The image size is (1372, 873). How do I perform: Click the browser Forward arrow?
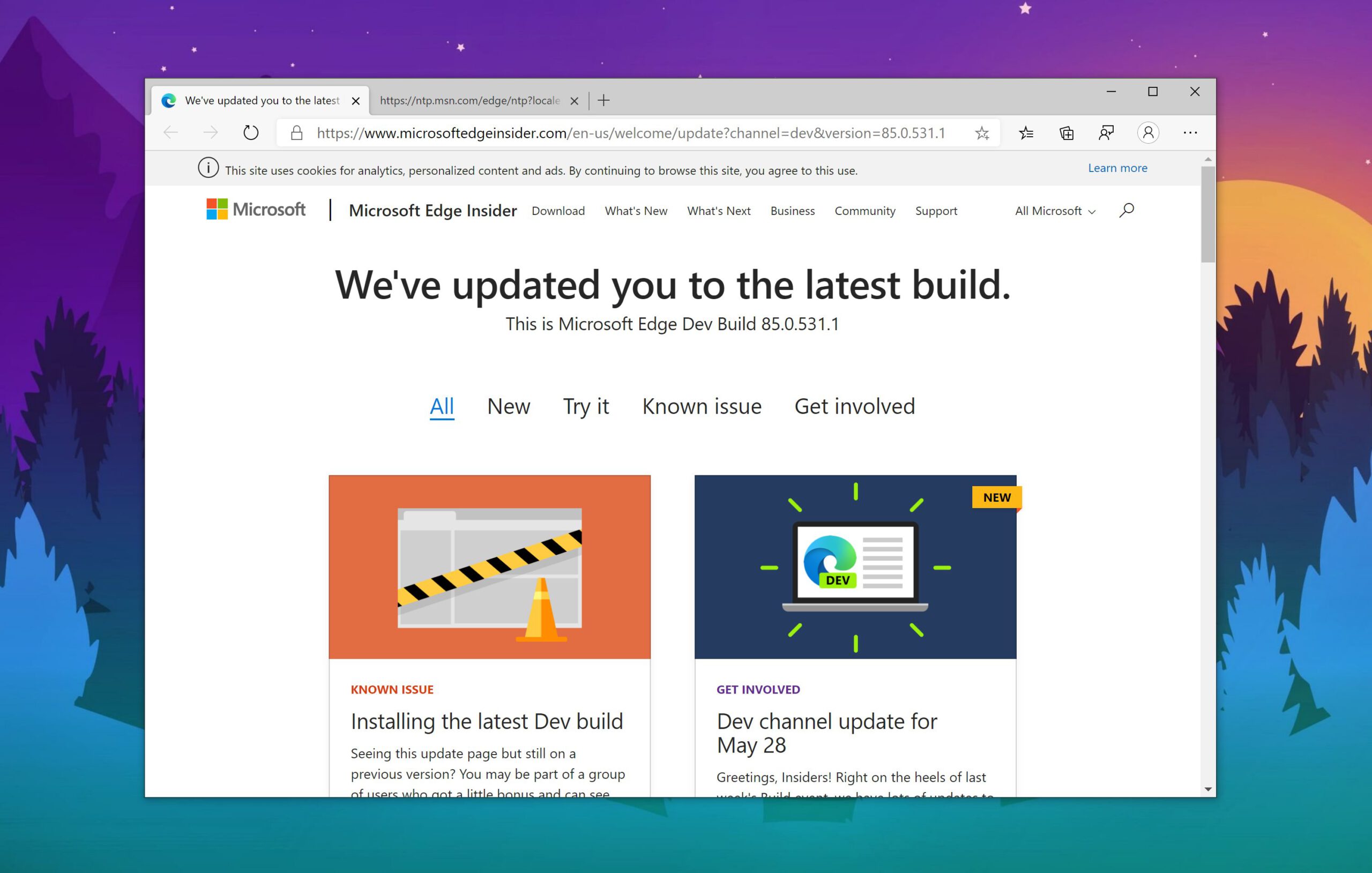point(210,133)
